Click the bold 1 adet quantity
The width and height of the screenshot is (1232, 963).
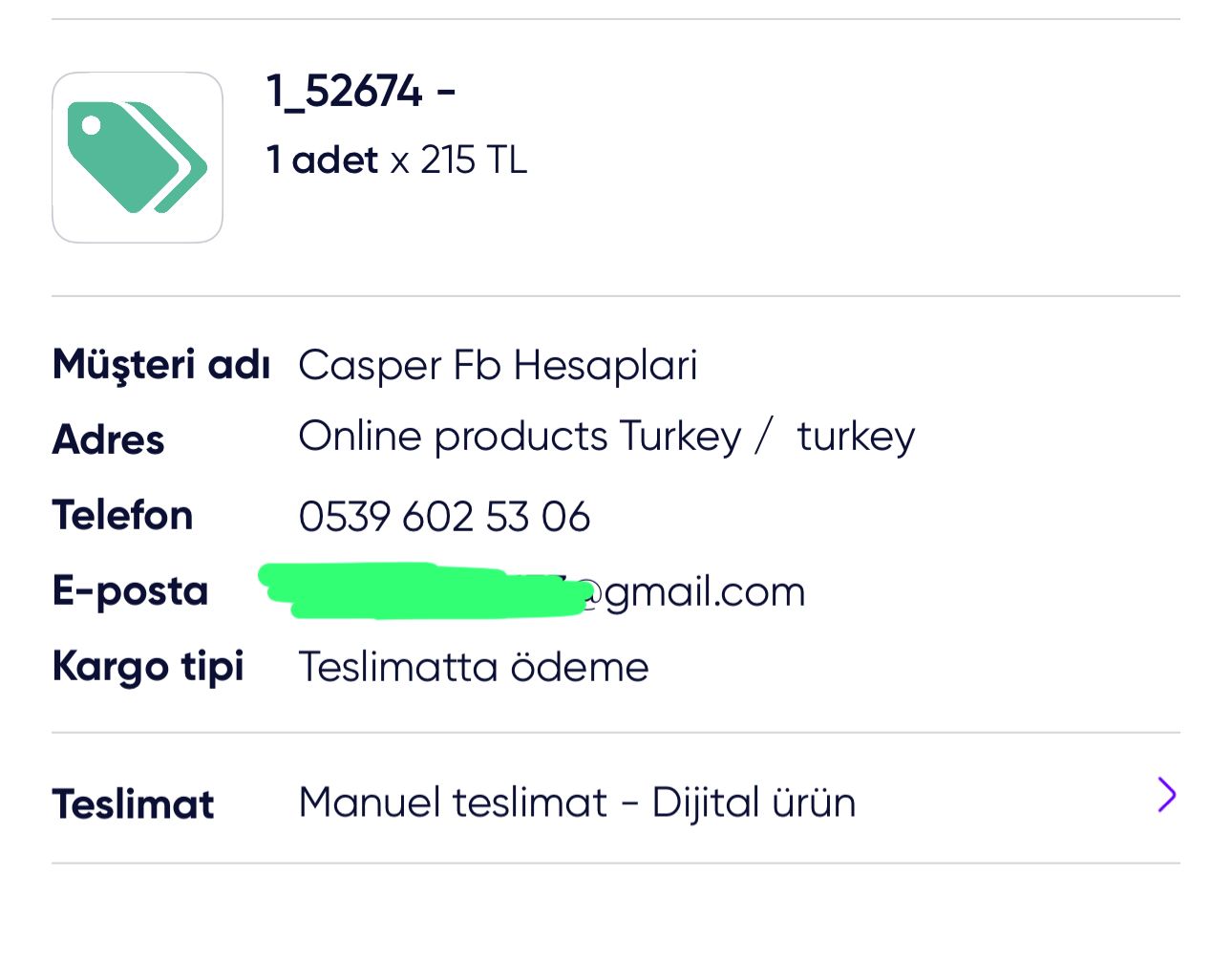[323, 160]
